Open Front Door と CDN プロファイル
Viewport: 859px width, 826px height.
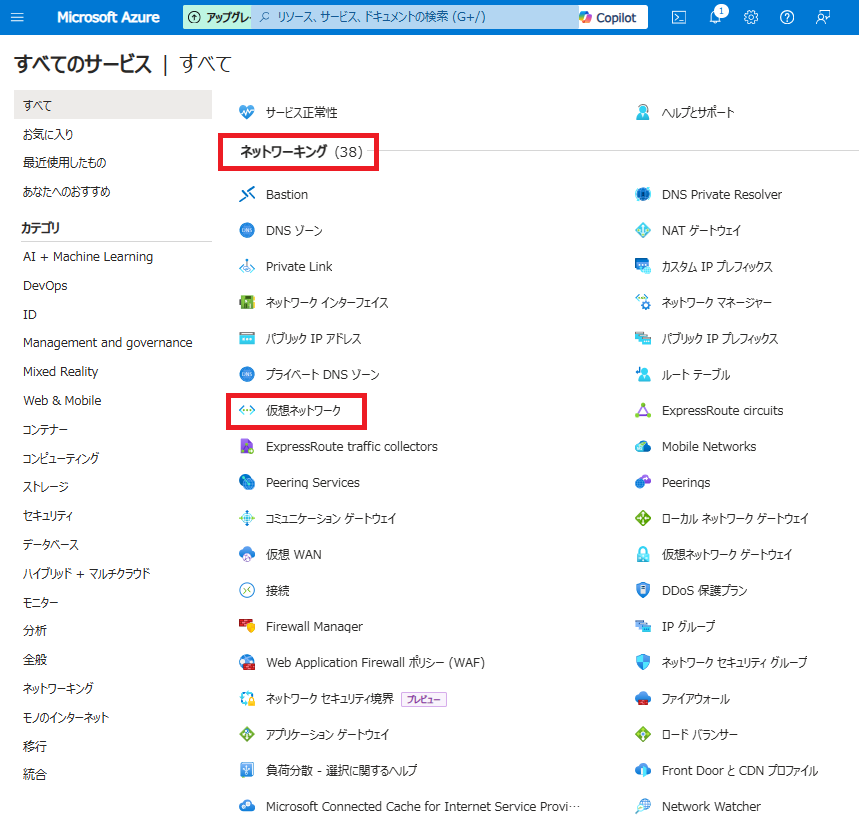[x=740, y=771]
